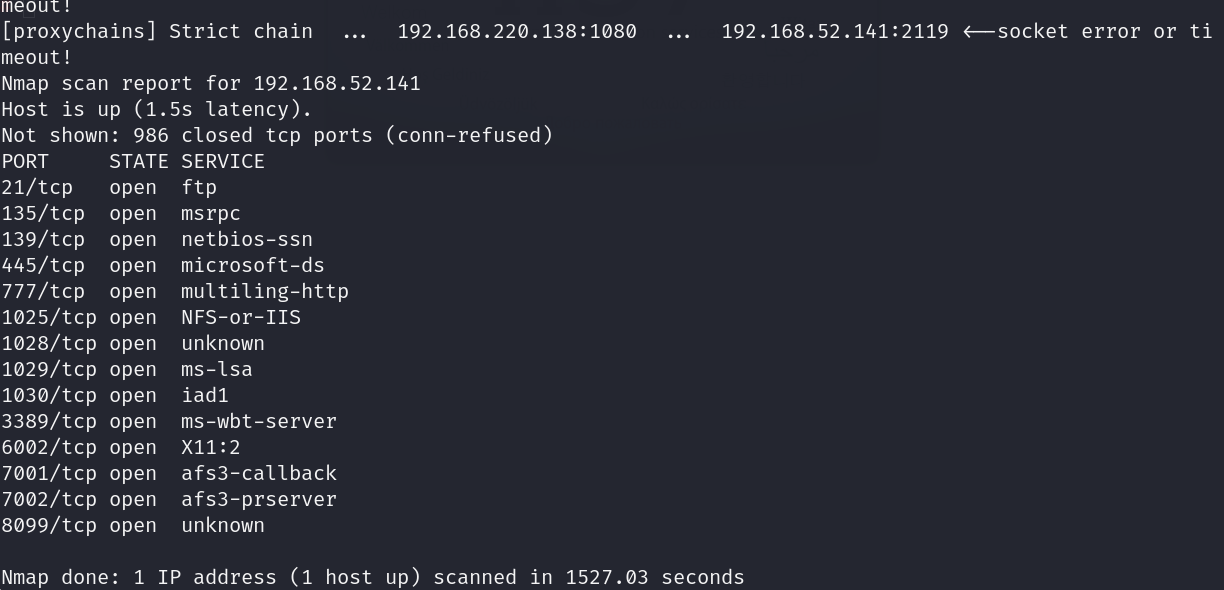The height and width of the screenshot is (590, 1224).
Task: Click the afs3-callback service name
Action: coord(259,473)
